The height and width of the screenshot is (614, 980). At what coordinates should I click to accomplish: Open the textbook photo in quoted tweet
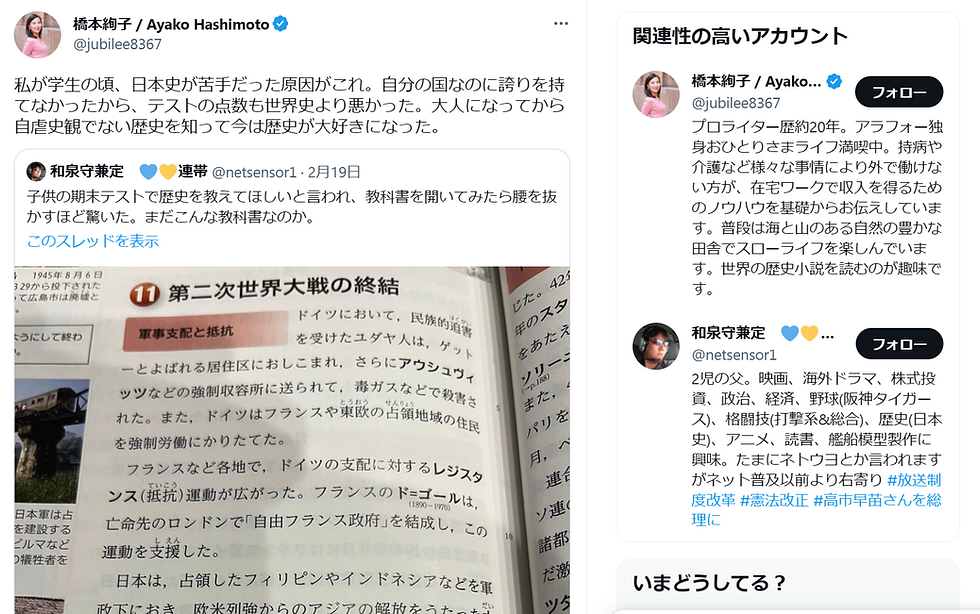[x=292, y=440]
